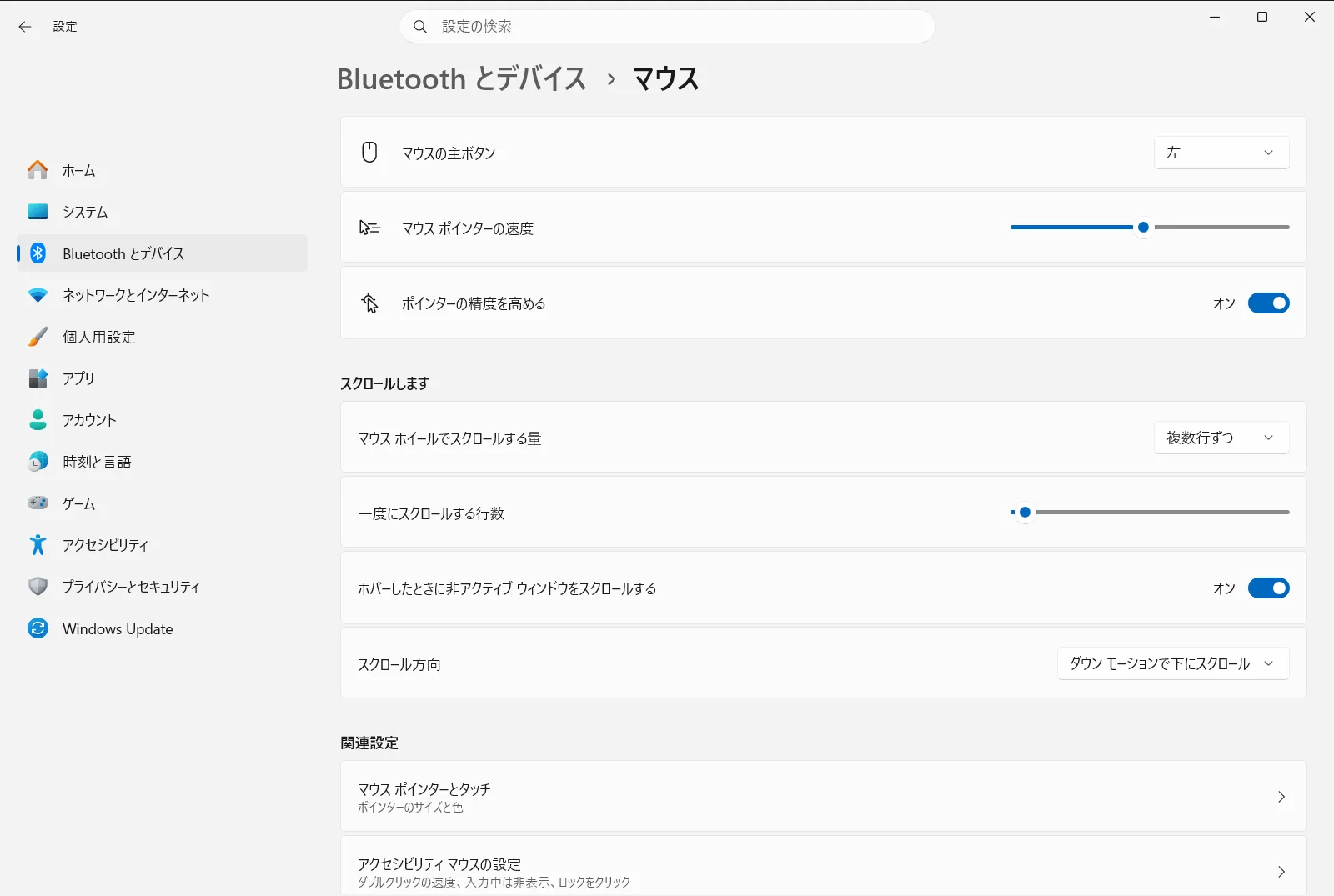Select アクセシビリティ in the sidebar
The width and height of the screenshot is (1334, 896).
point(162,545)
